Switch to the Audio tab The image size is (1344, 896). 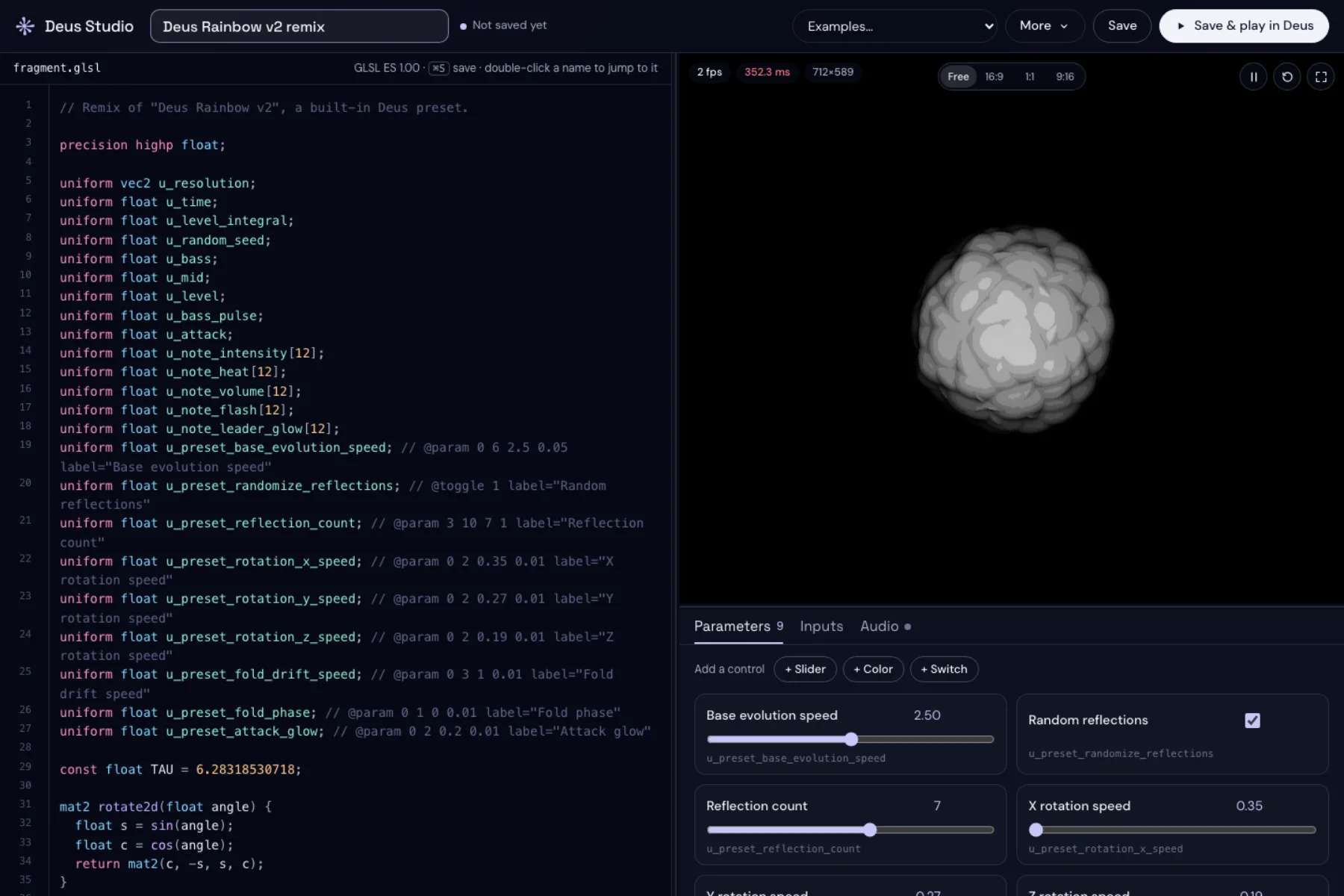pos(885,626)
